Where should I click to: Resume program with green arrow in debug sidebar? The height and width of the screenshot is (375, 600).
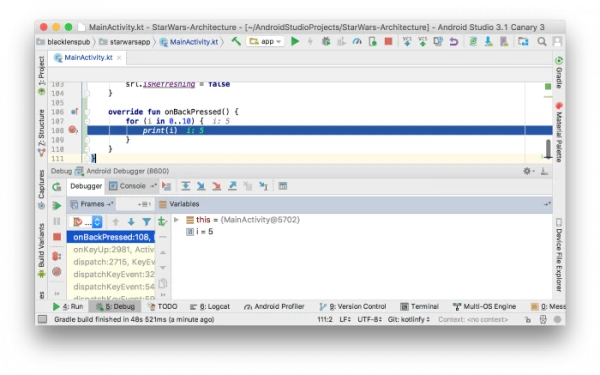pyautogui.click(x=57, y=205)
